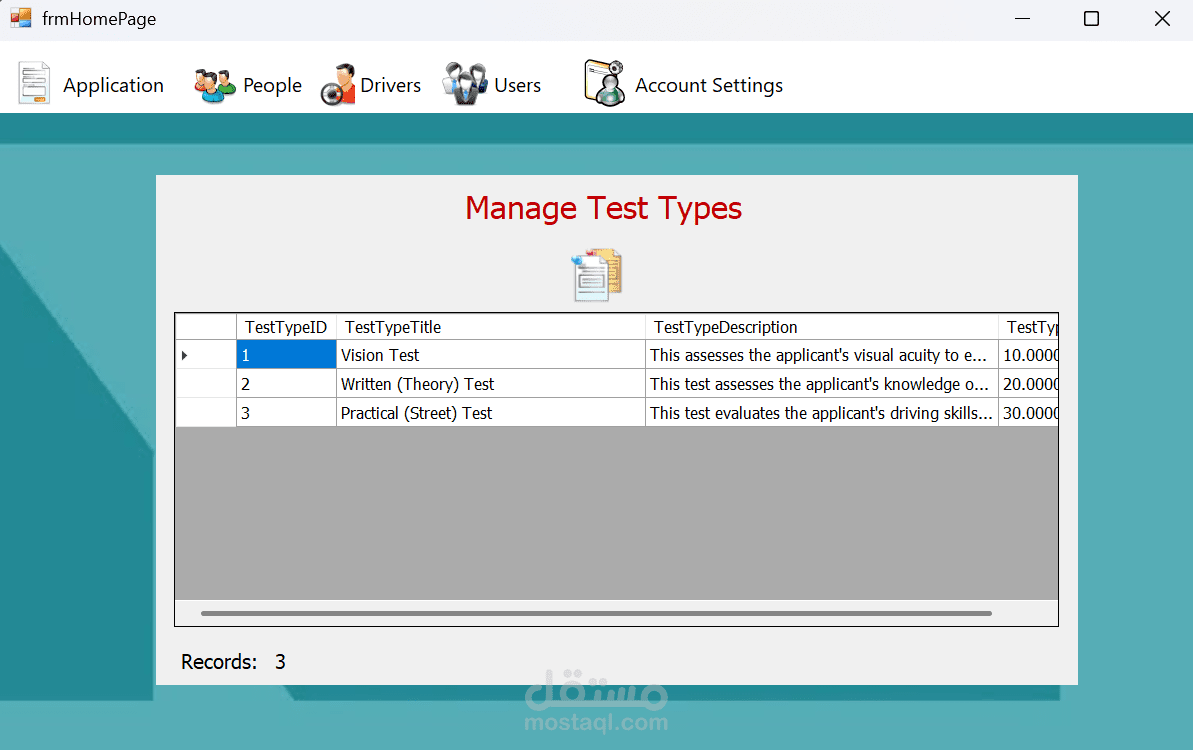This screenshot has height=750, width=1193.
Task: Click the documents icon under Manage Test Types
Action: [596, 275]
